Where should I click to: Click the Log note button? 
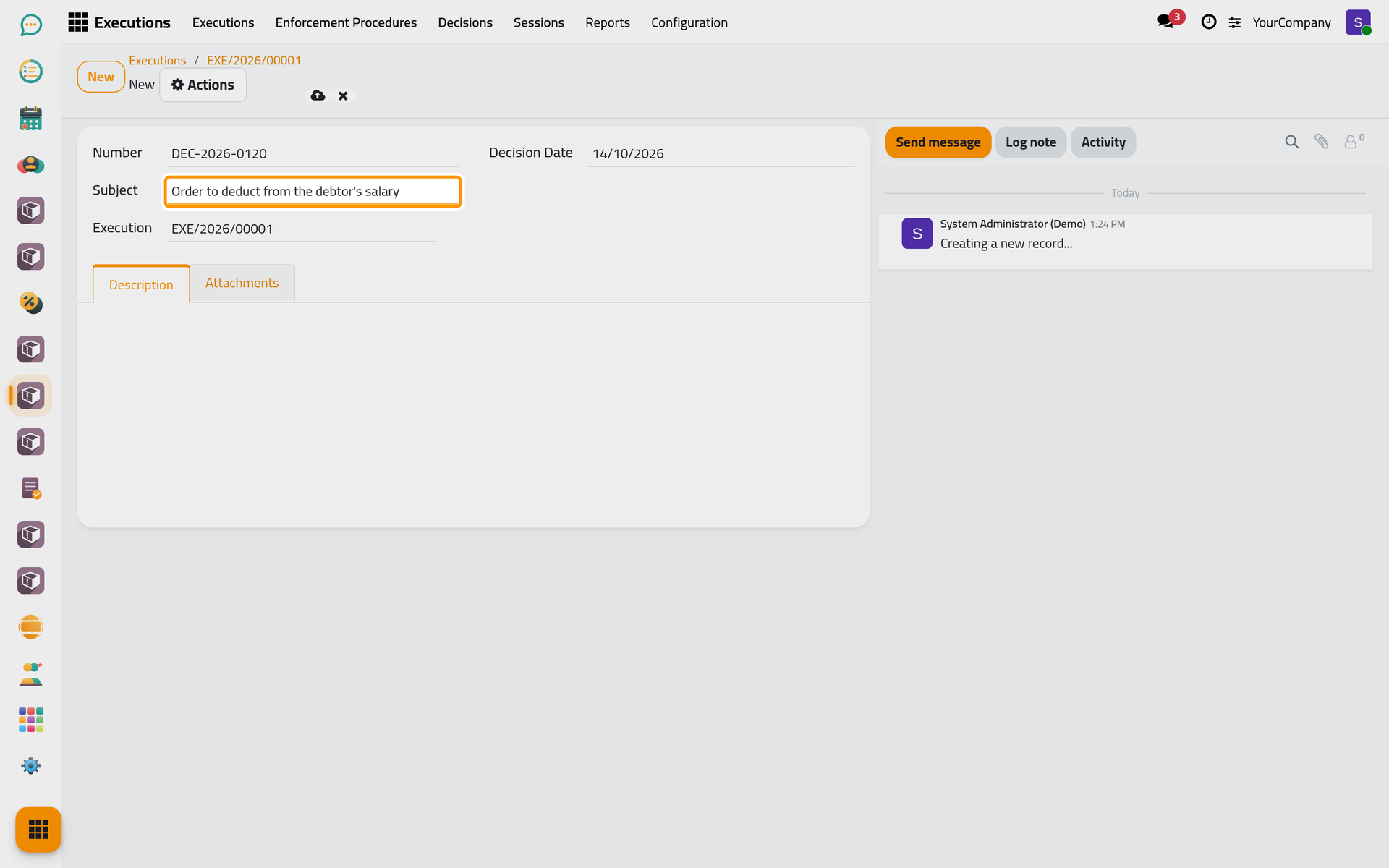coord(1031,142)
